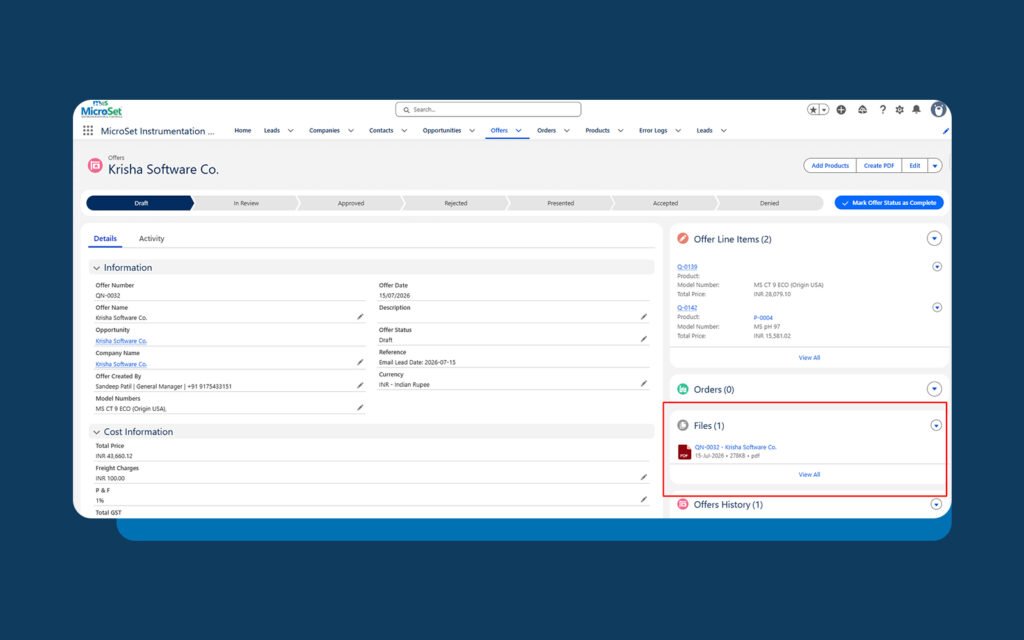Open the Offers History panel dropdown
The height and width of the screenshot is (640, 1024).
(936, 504)
